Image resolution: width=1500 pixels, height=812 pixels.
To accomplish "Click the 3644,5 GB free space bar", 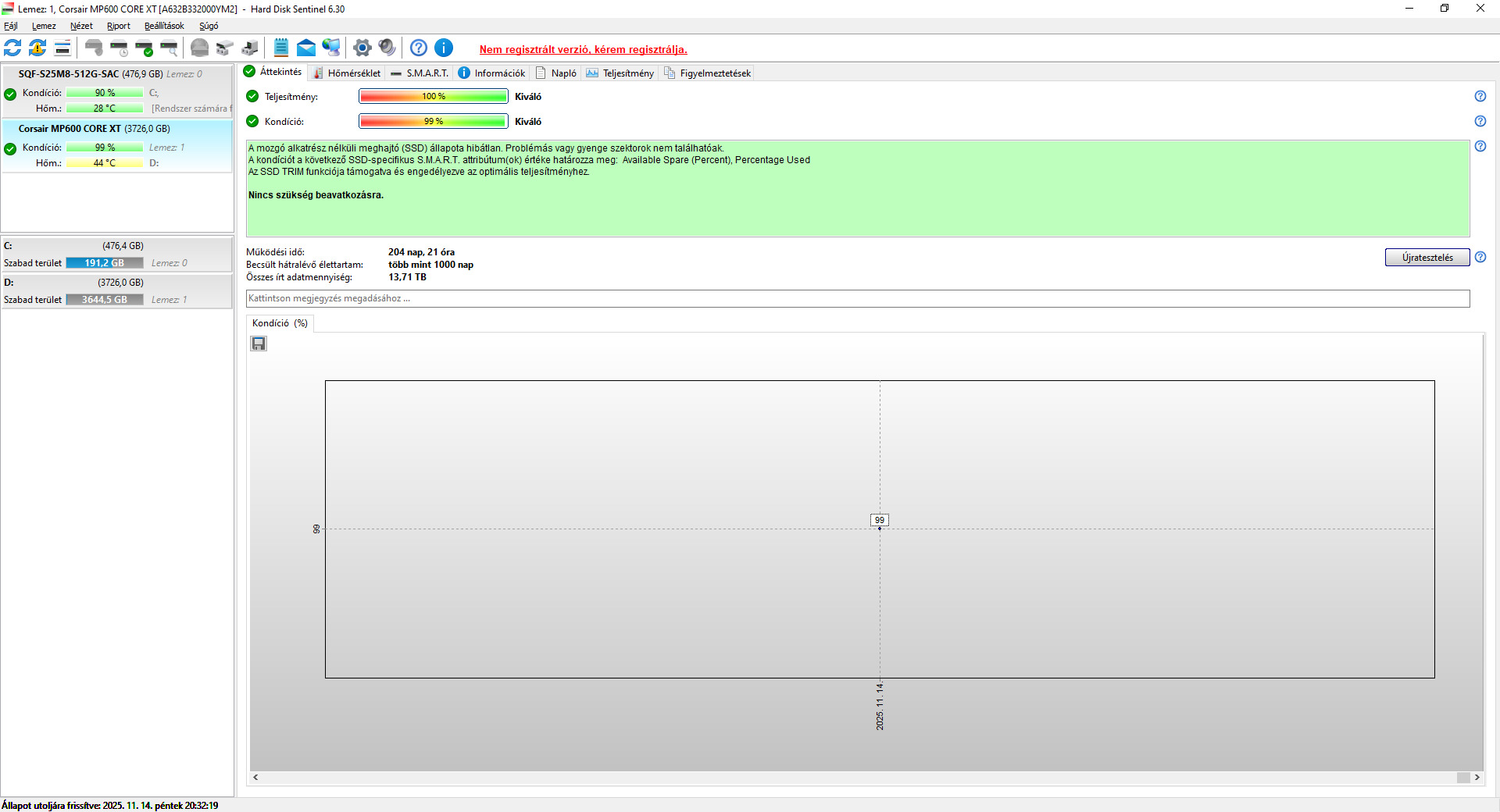I will 105,300.
